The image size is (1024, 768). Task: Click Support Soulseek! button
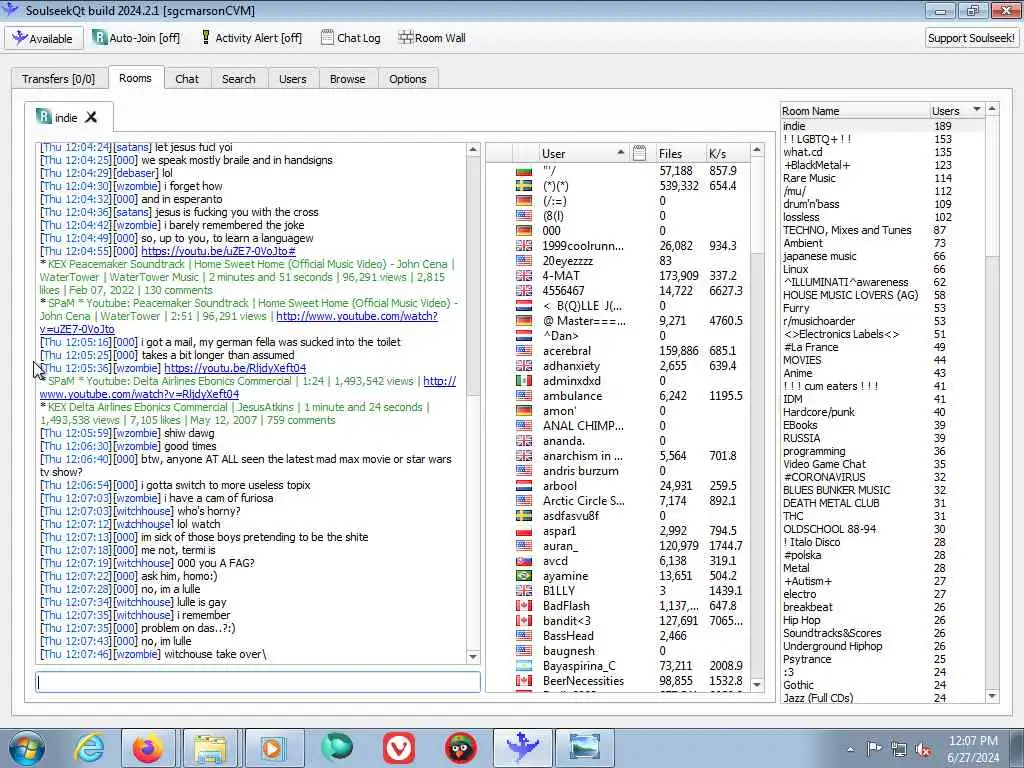tap(971, 38)
